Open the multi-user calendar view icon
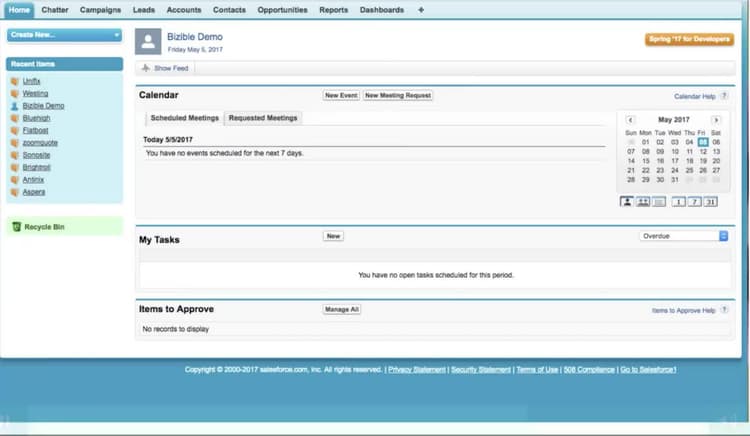Image resolution: width=750 pixels, height=436 pixels. point(643,202)
